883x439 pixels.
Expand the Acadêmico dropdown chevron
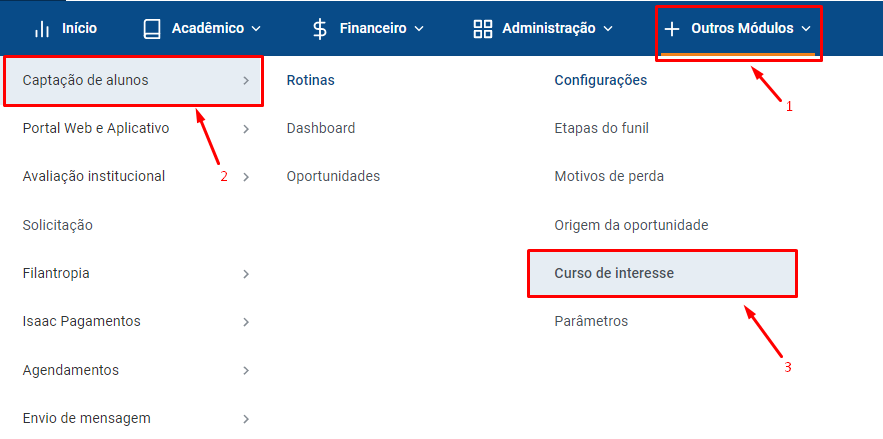[256, 29]
